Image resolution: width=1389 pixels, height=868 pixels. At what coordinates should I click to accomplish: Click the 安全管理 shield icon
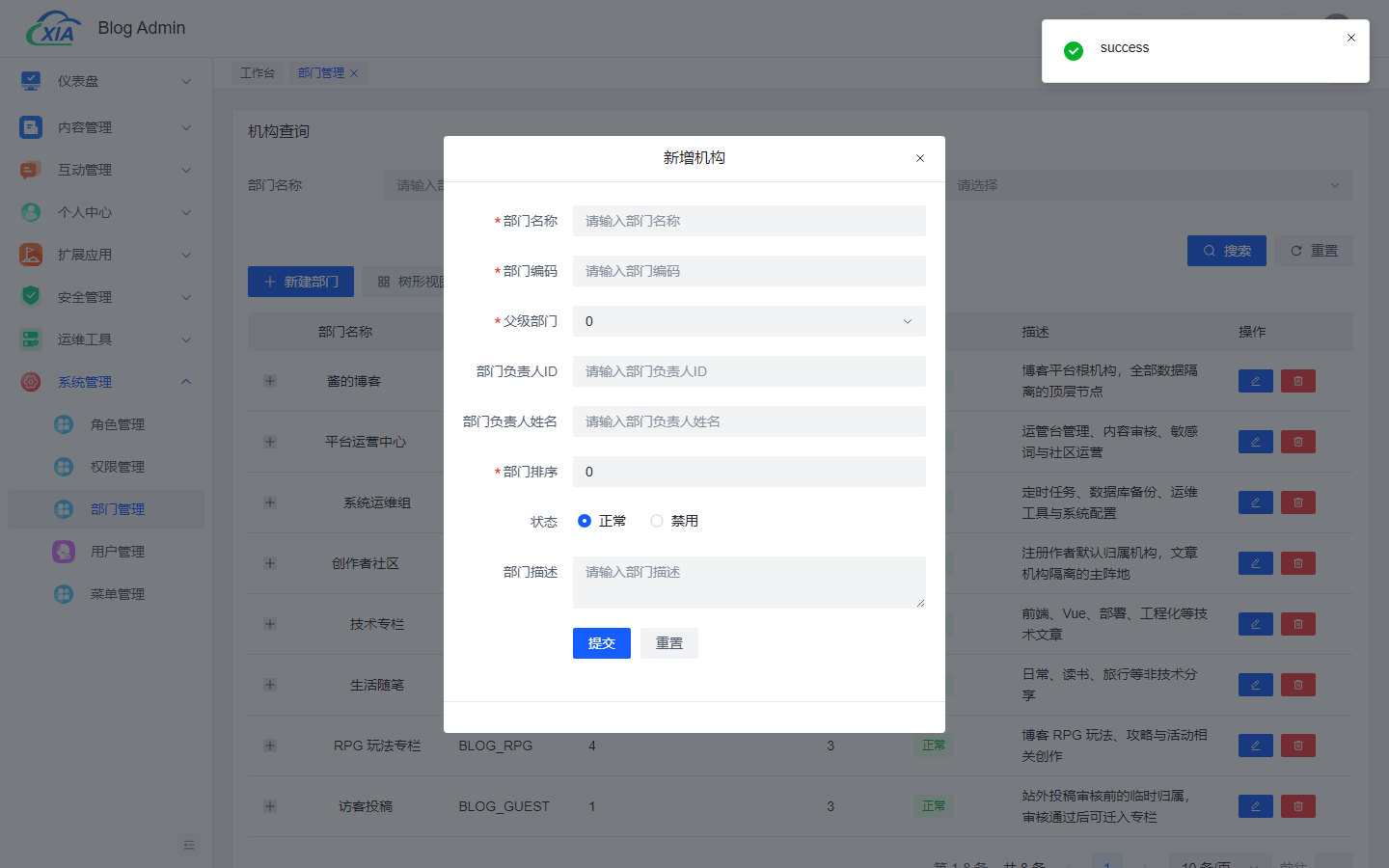coord(31,297)
